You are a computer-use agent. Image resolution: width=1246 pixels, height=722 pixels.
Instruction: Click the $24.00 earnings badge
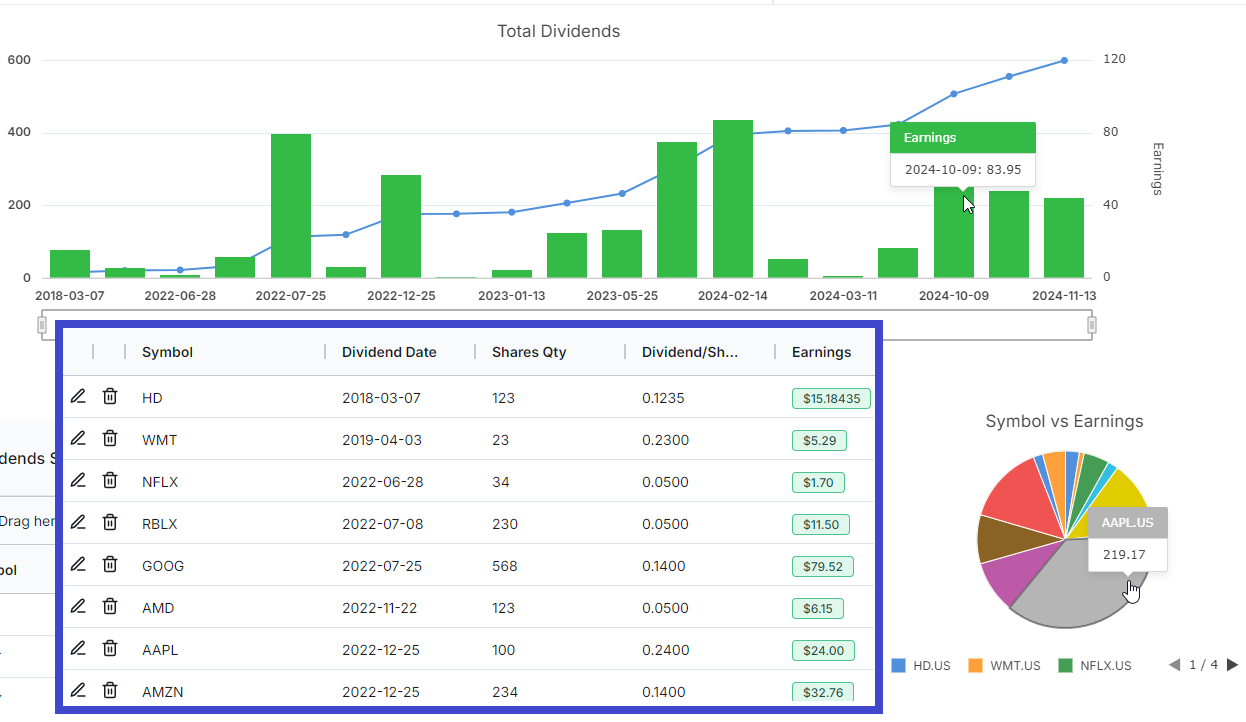coord(823,650)
